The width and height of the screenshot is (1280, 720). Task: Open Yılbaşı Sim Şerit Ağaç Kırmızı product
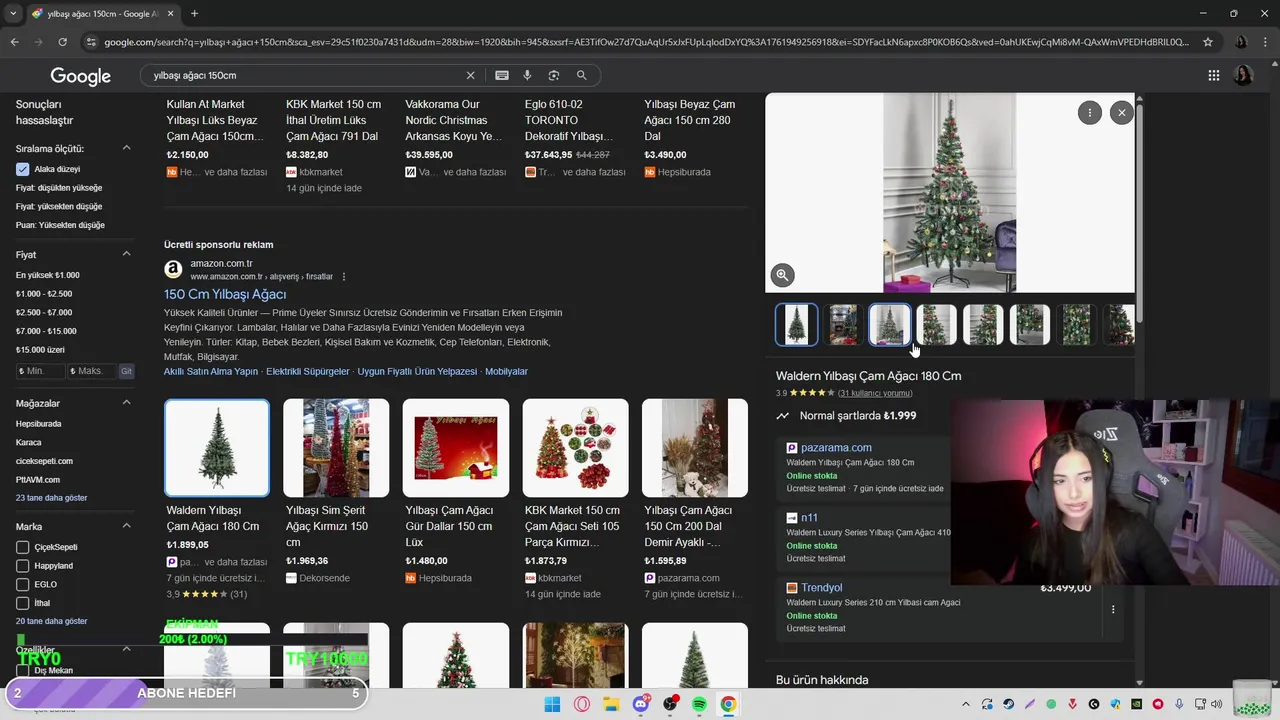tap(336, 491)
